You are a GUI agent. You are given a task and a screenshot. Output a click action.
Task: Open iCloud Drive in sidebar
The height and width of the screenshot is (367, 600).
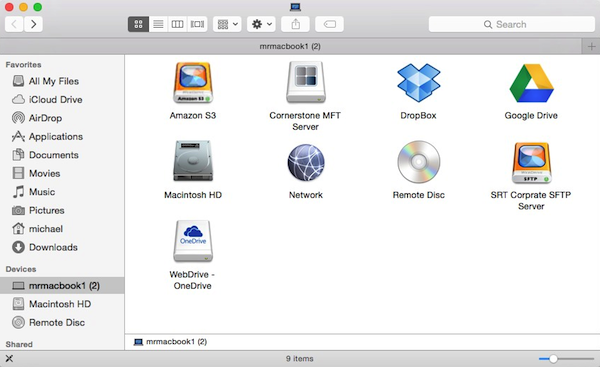point(62,99)
